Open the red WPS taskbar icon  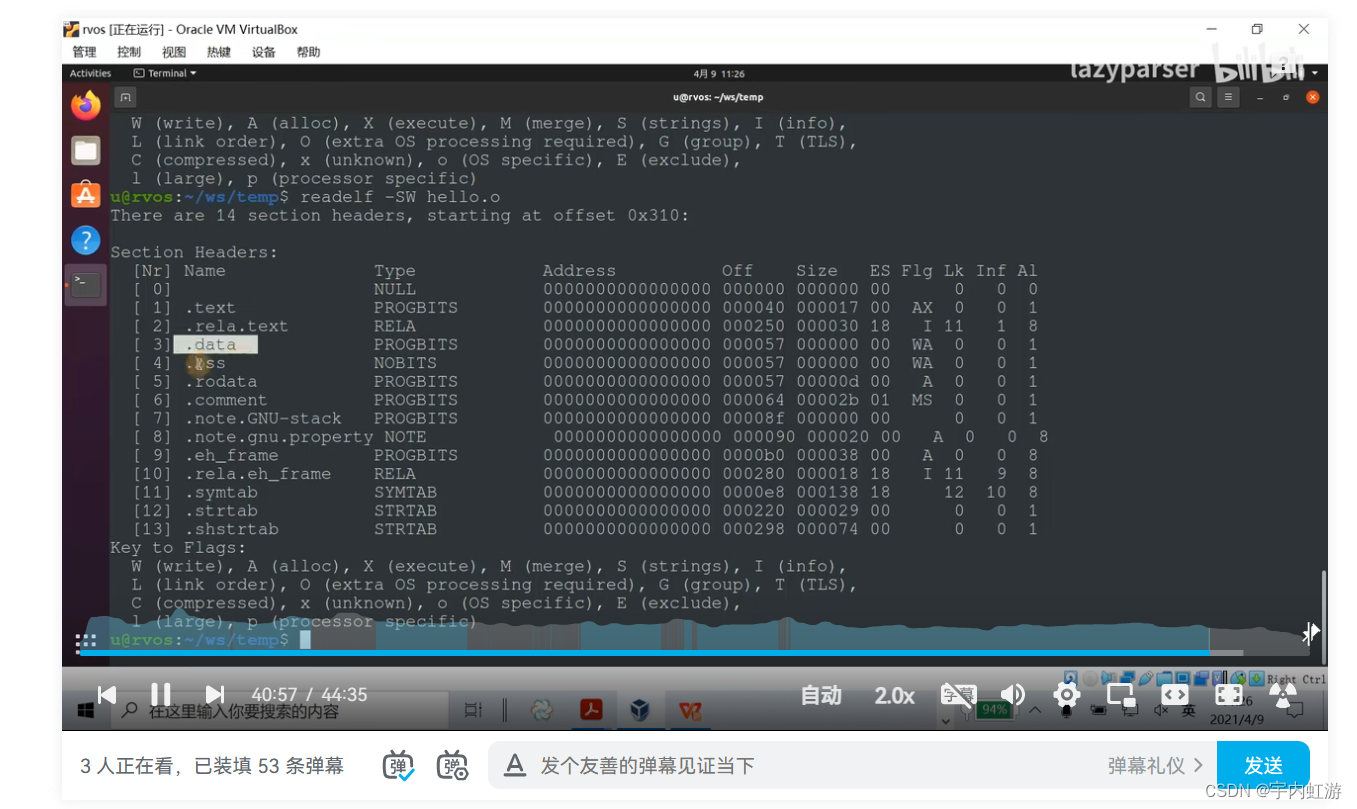pyautogui.click(x=690, y=711)
